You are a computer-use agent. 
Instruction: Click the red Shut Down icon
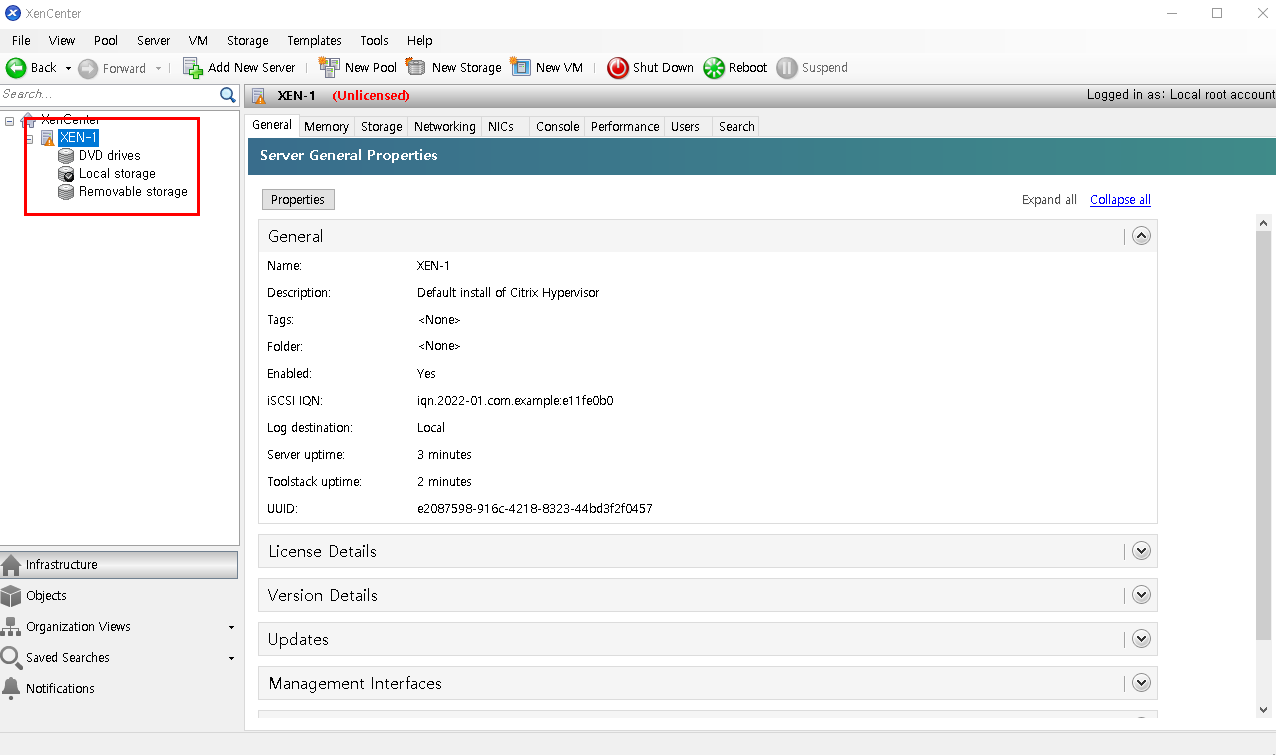[618, 68]
